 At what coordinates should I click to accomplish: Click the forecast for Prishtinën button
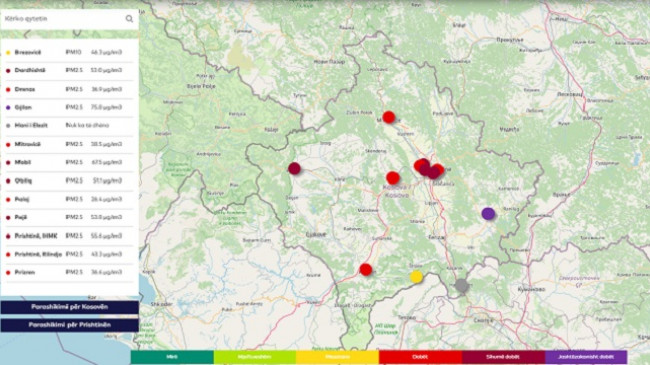(x=70, y=325)
